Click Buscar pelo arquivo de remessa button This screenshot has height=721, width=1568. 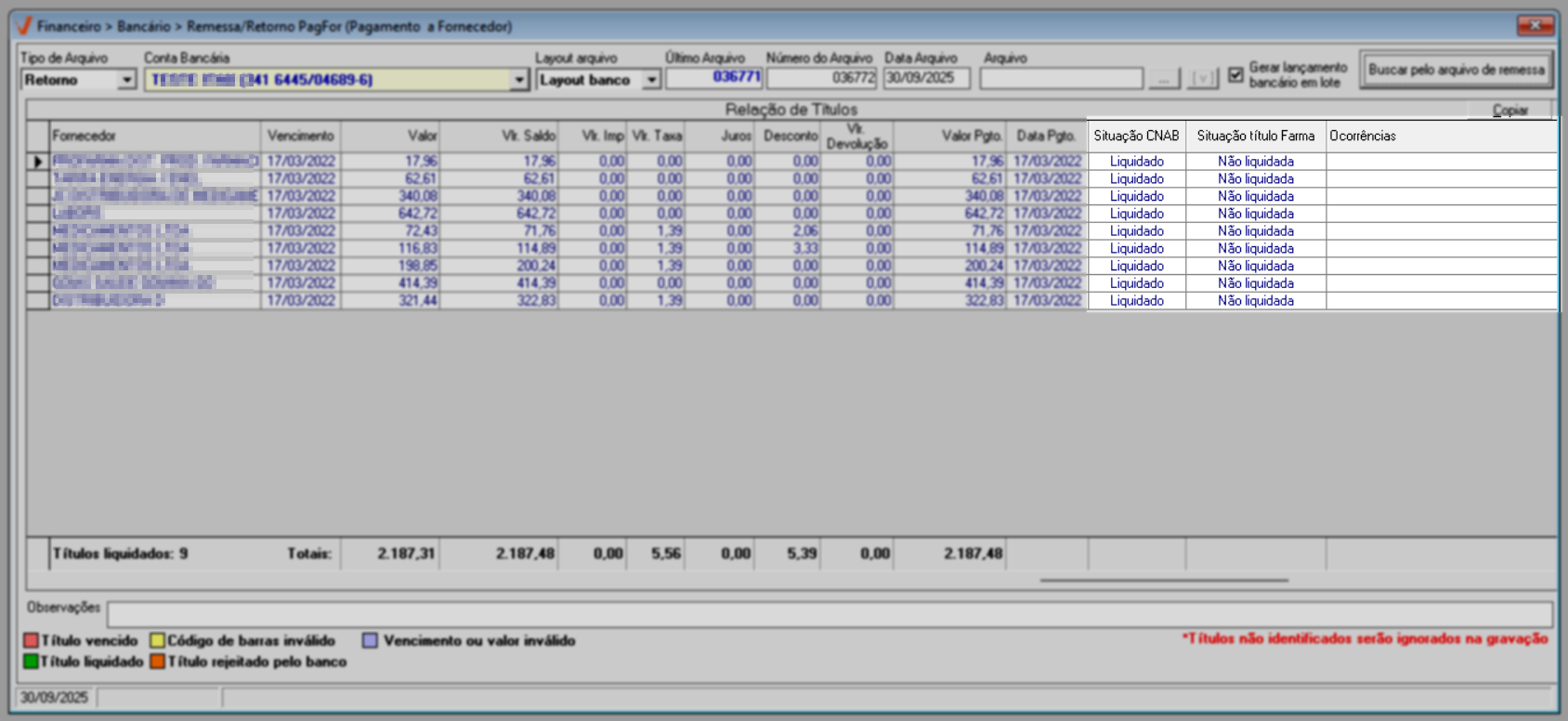click(x=1456, y=70)
